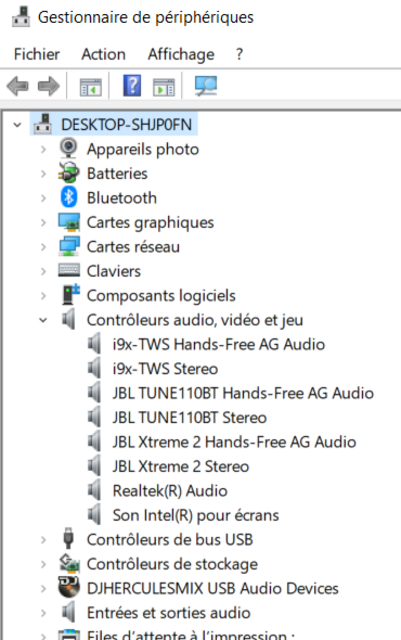Expand the Entrées et sorties audio category

coord(43,613)
